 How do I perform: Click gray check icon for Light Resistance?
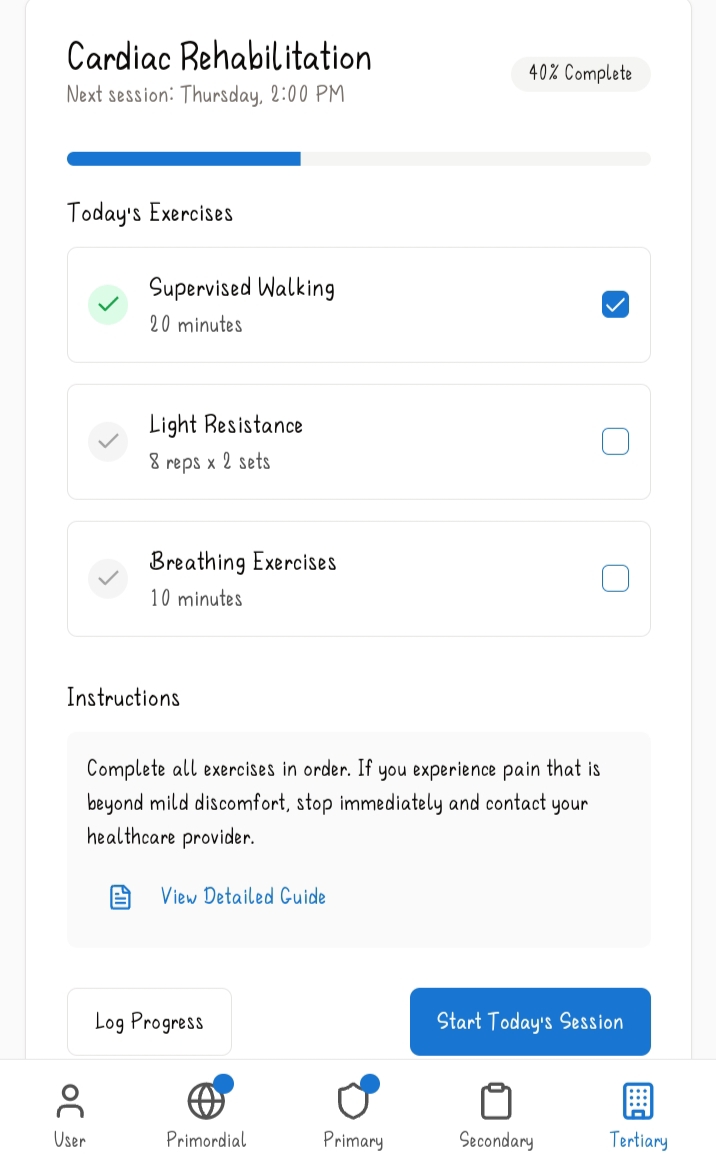108,442
